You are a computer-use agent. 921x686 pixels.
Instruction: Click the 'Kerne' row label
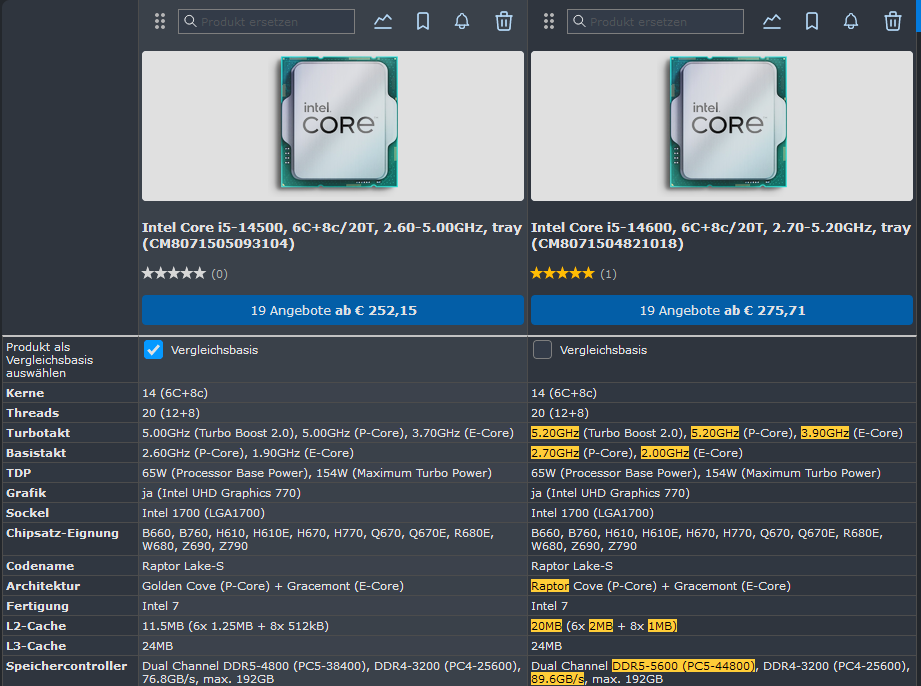click(25, 393)
